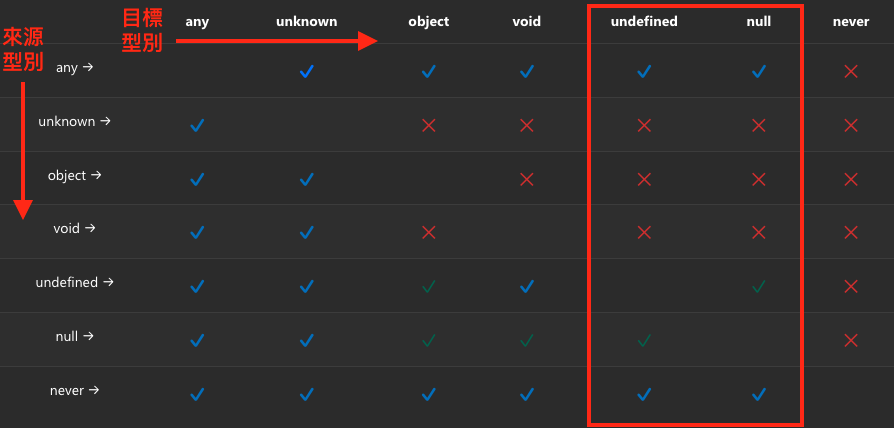Click the 'never →' row label
The width and height of the screenshot is (894, 428).
pyautogui.click(x=74, y=390)
